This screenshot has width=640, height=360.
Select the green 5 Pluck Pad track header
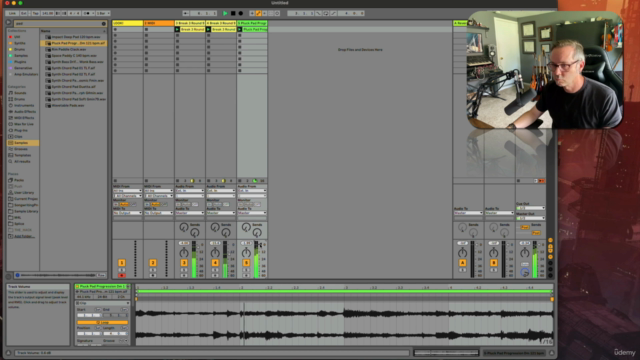click(252, 23)
